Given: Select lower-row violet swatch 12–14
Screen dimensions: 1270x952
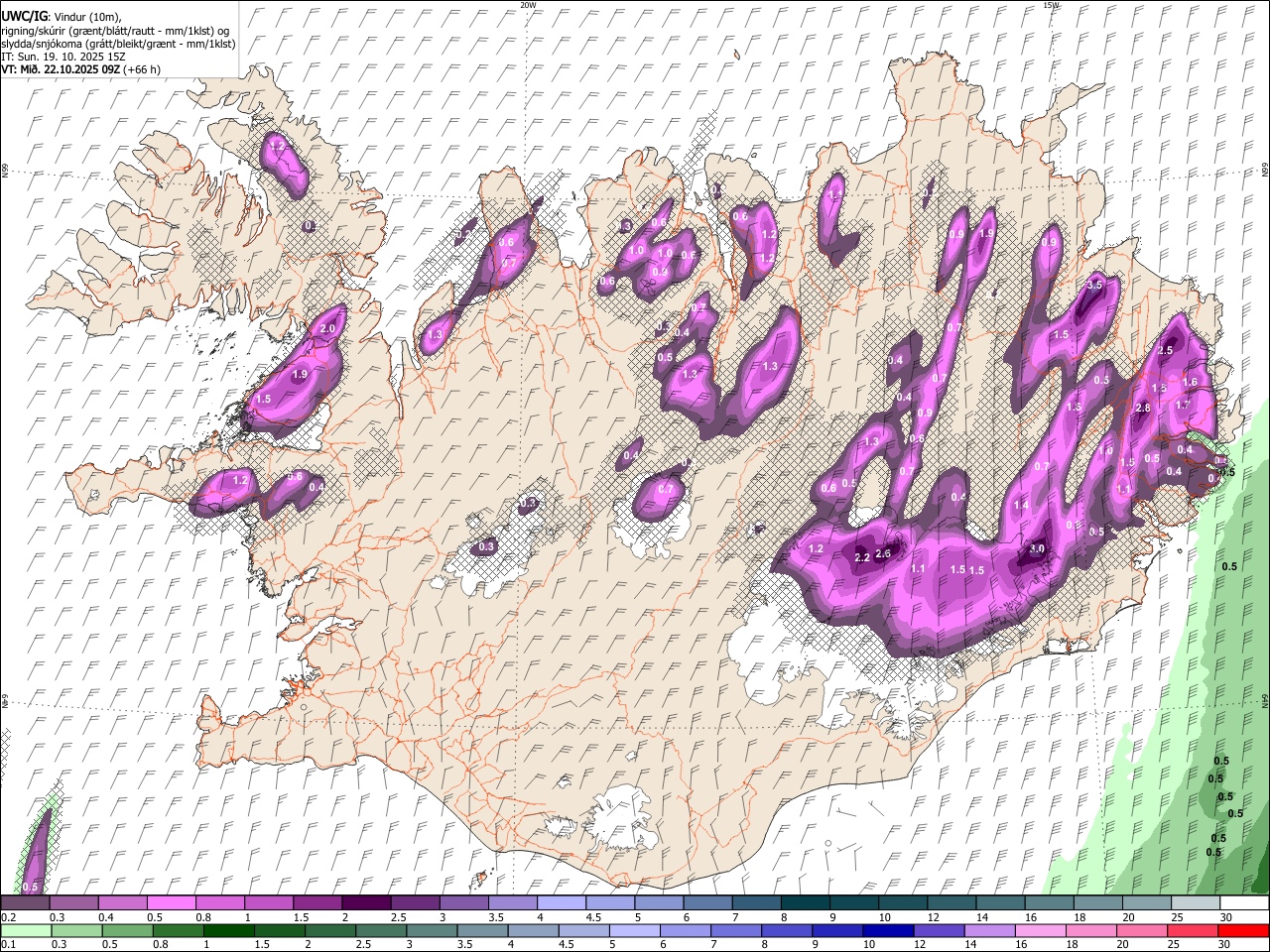Looking at the screenshot, I should point(940,931).
